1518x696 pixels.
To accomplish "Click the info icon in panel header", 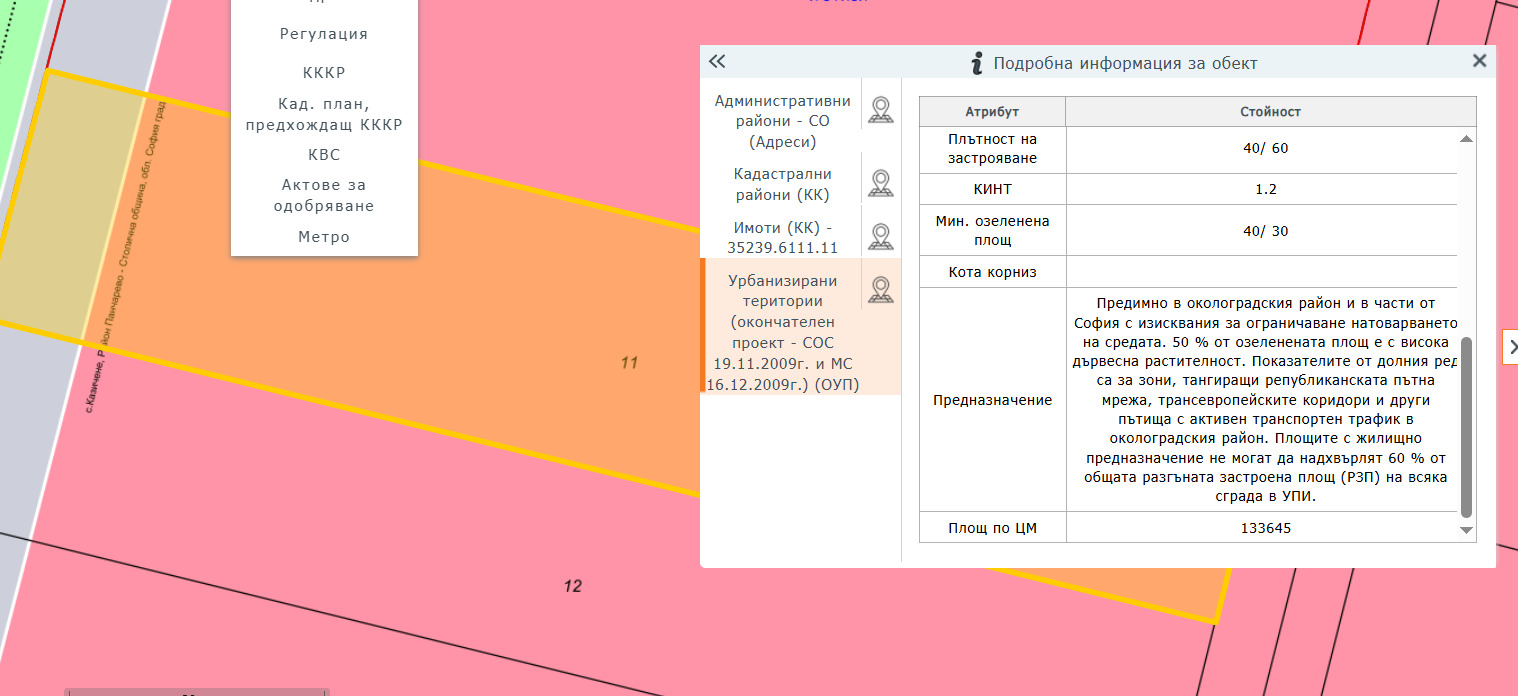I will pyautogui.click(x=978, y=63).
